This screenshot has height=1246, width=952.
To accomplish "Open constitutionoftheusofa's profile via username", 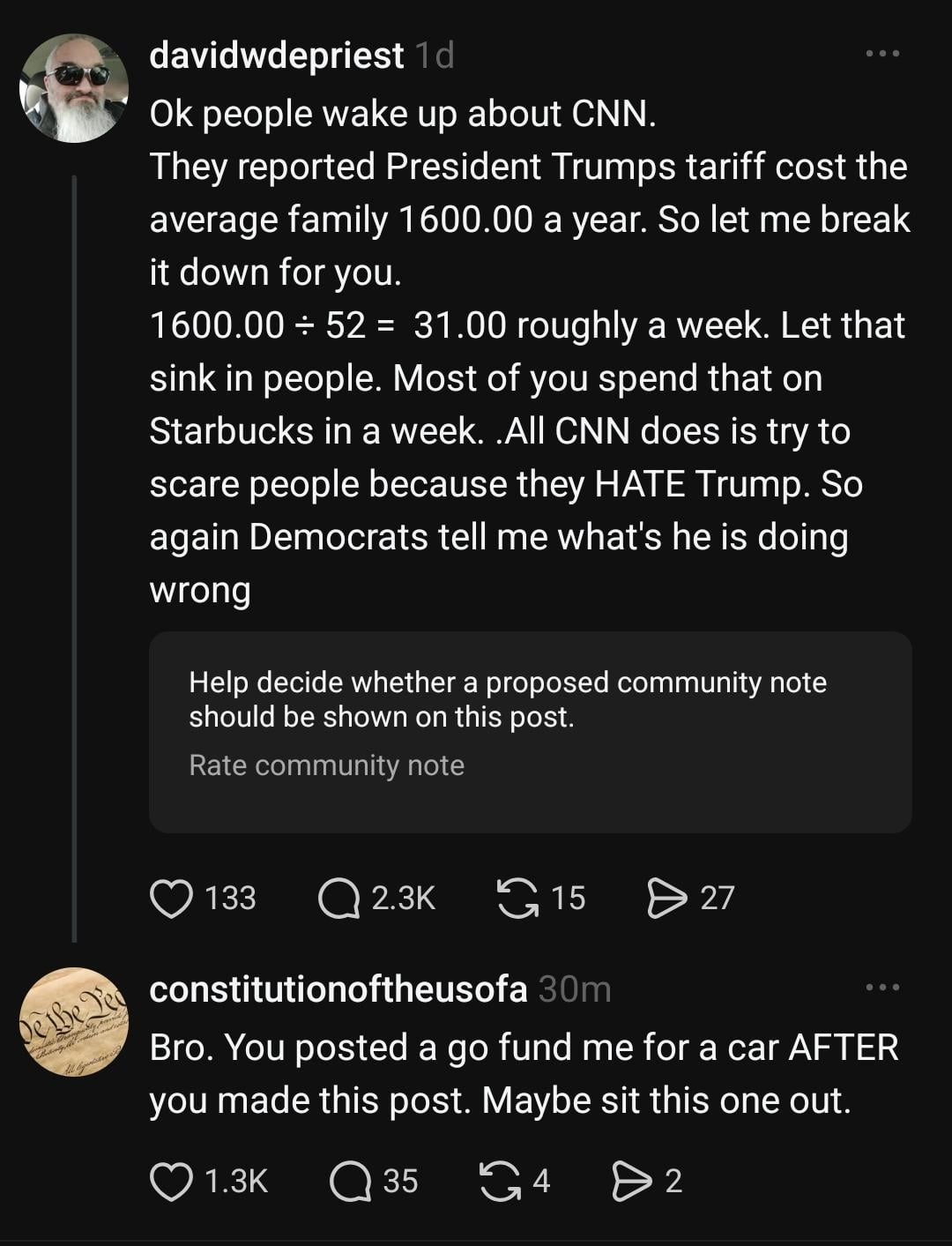I will (338, 989).
